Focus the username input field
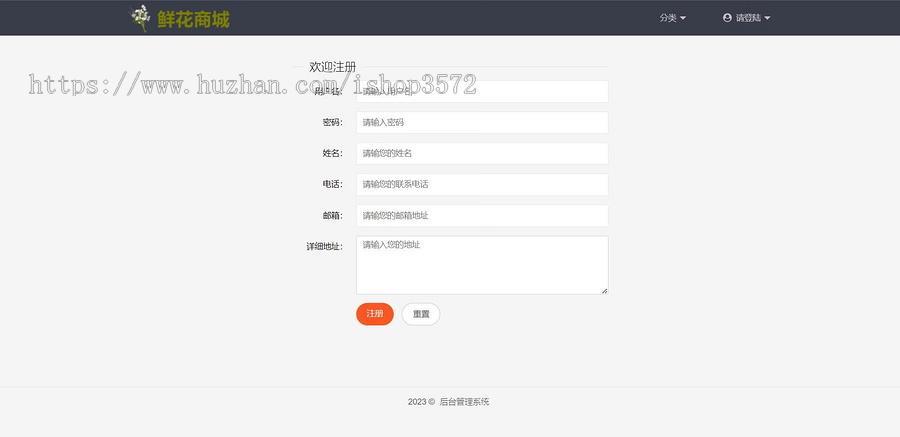 coord(482,91)
